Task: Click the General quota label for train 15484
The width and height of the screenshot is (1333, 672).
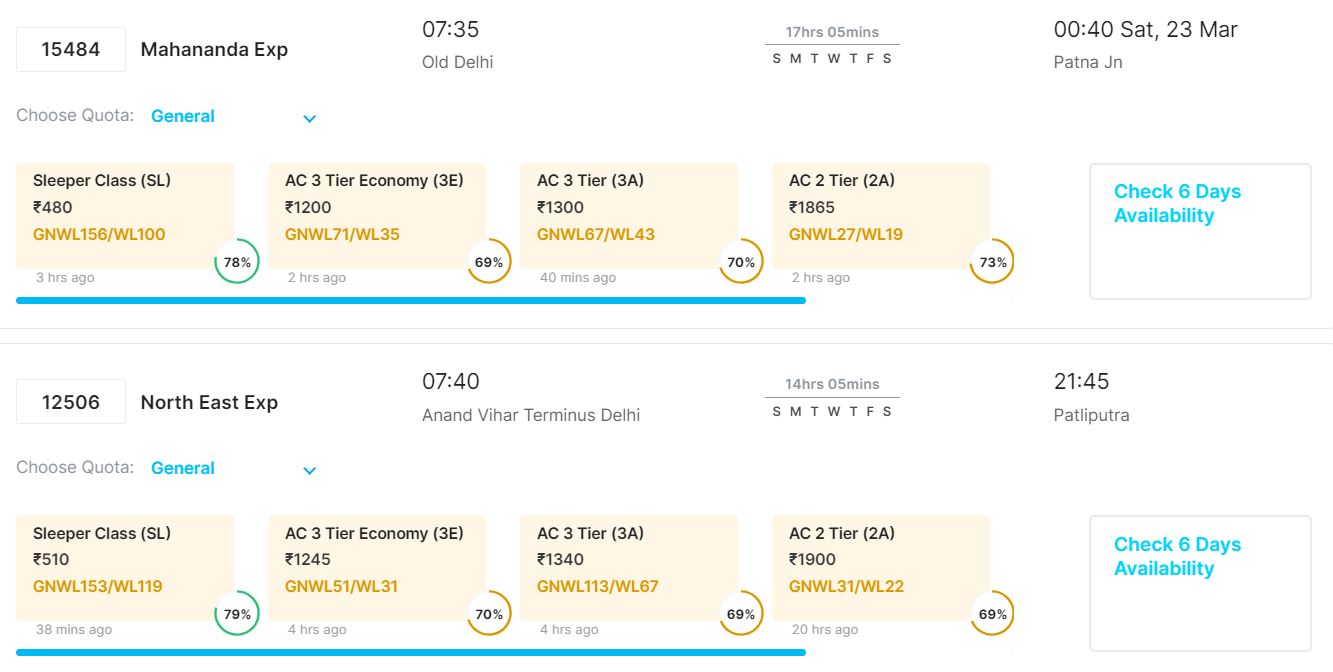Action: 183,116
